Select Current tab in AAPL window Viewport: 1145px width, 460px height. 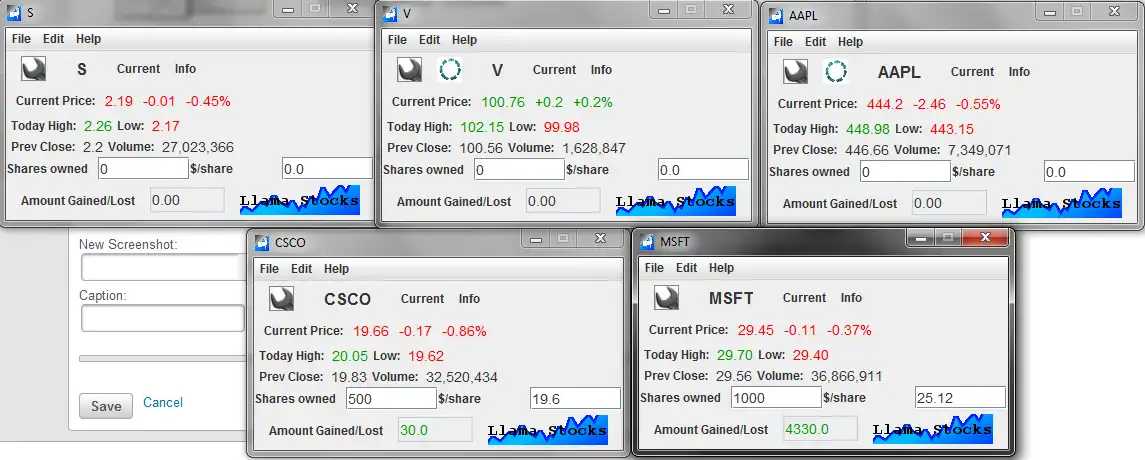(x=973, y=72)
